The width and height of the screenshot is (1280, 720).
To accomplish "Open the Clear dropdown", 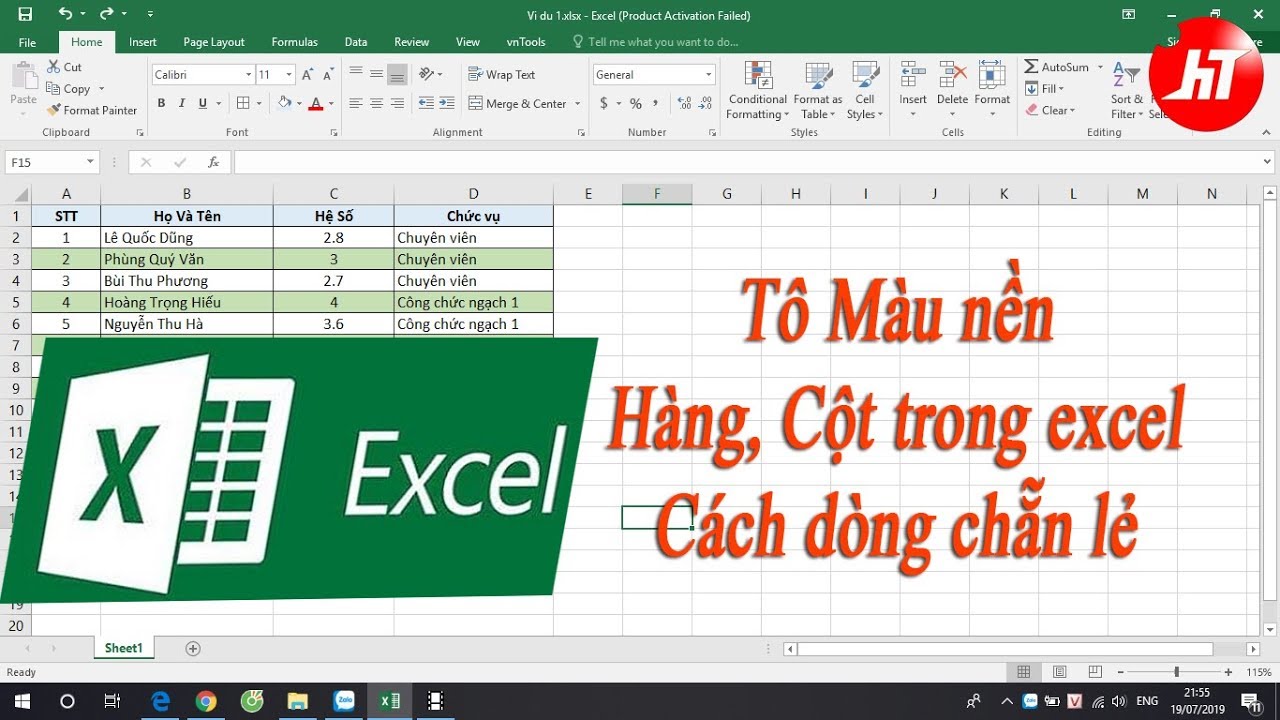I will pyautogui.click(x=1050, y=110).
